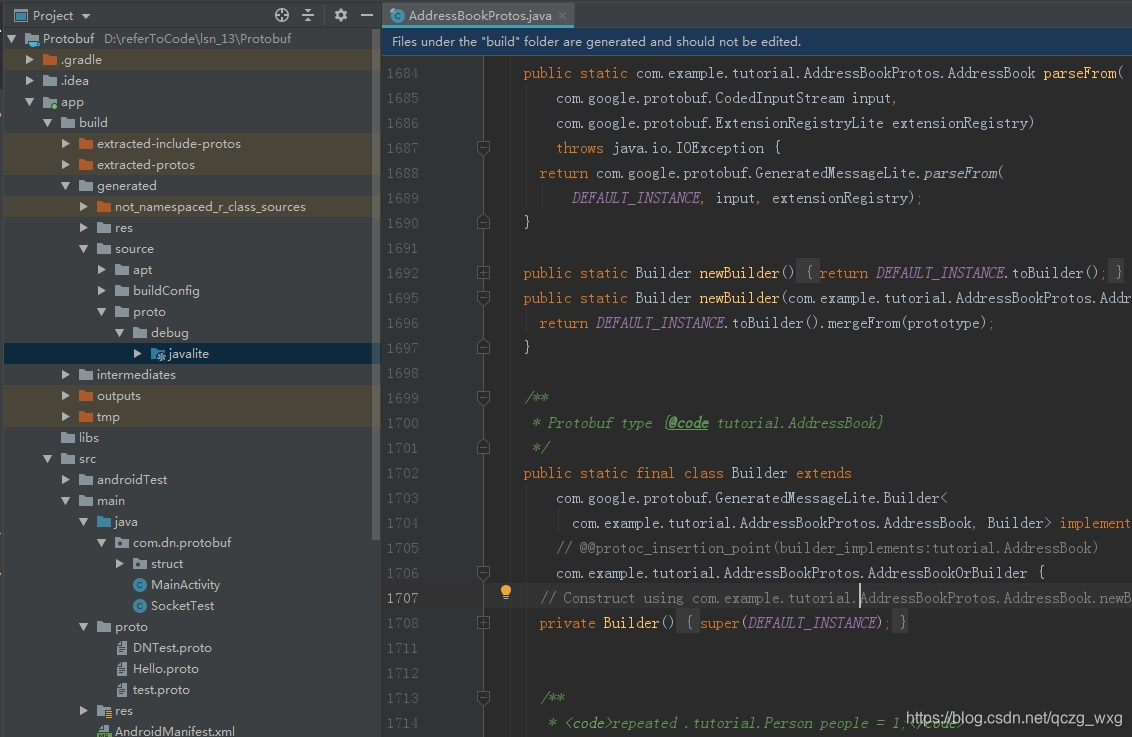Click the @code Javadoc tag link
The image size is (1132, 737).
tap(687, 423)
